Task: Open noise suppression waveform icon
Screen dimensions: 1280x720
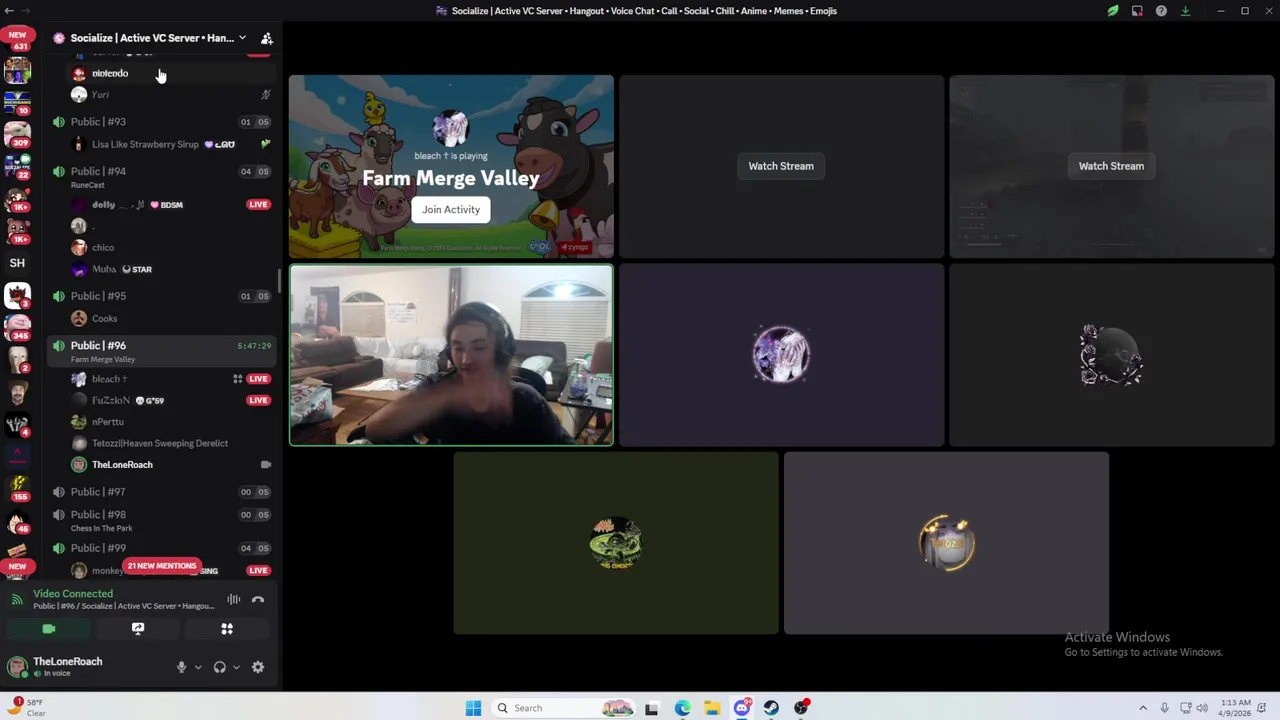Action: 233,600
